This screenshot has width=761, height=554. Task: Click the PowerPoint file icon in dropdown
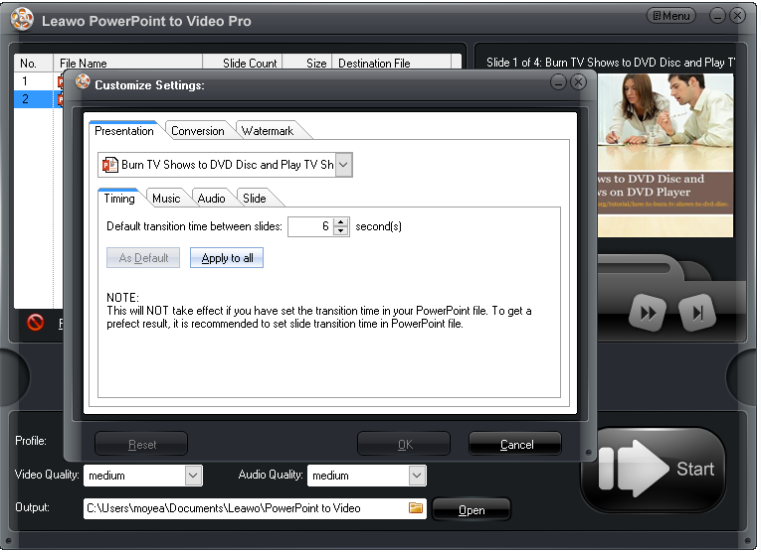(110, 165)
